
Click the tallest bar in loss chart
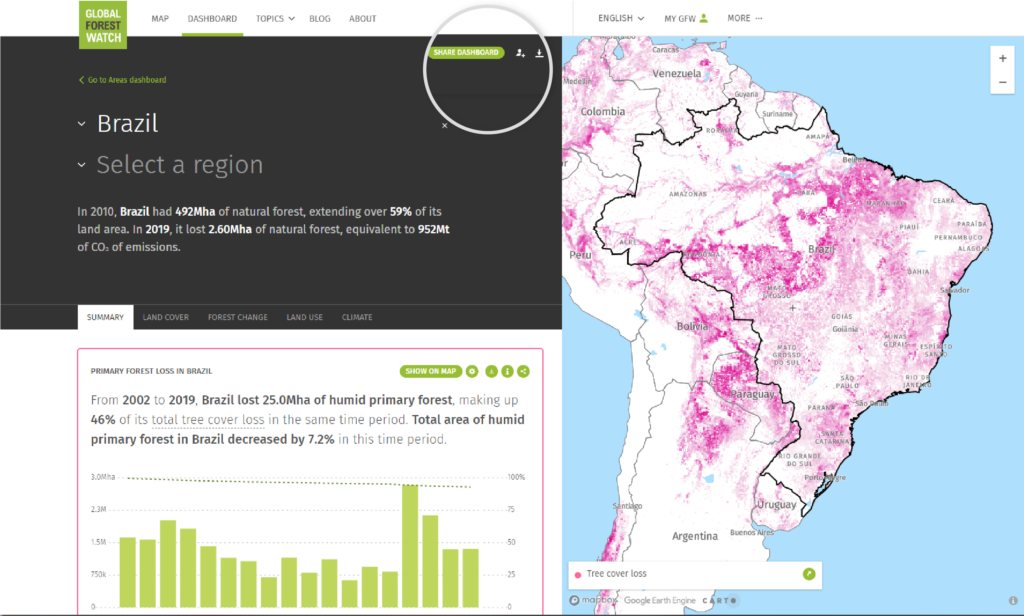410,546
